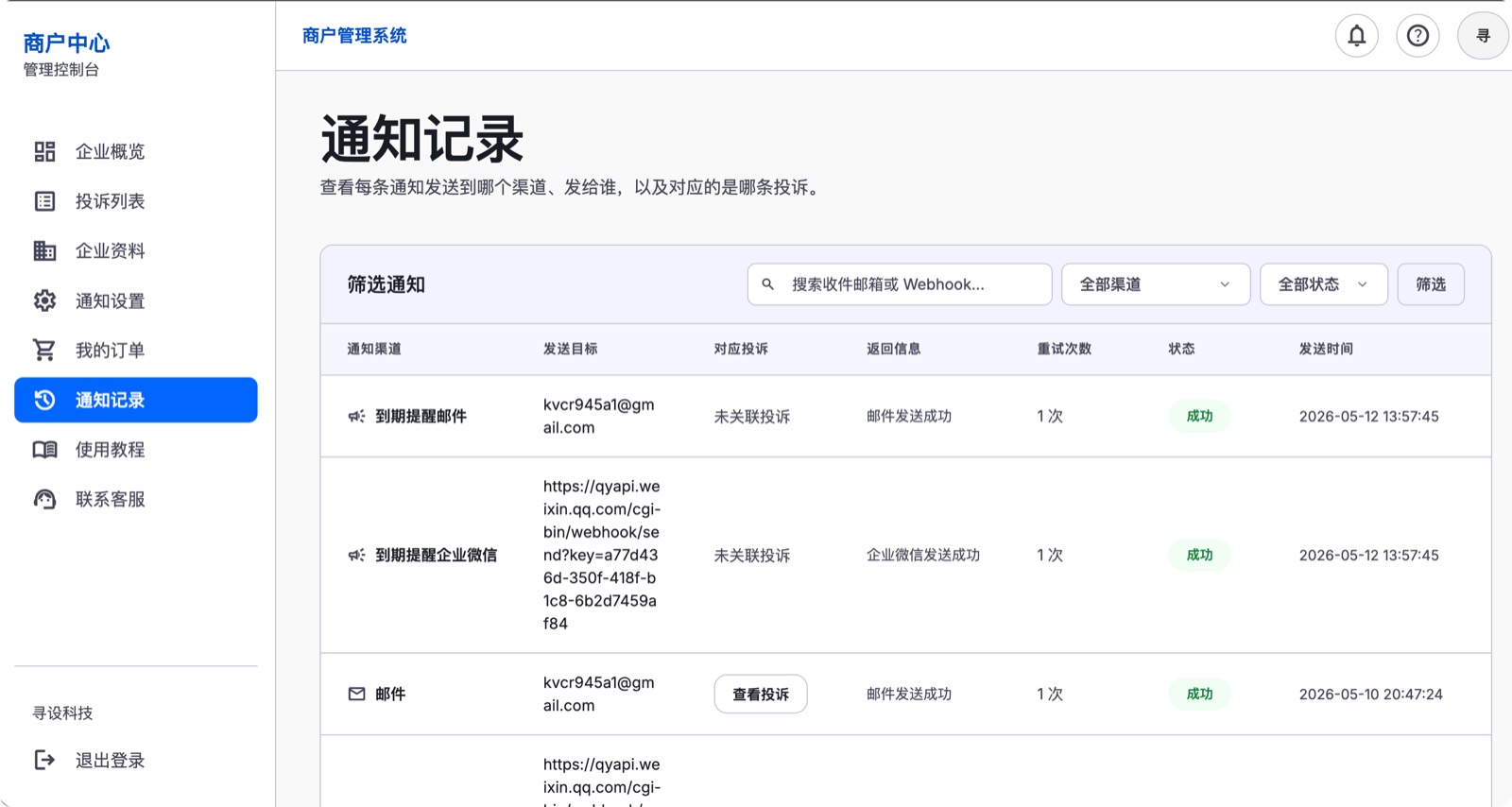Expand the 全部状态 status dropdown
The width and height of the screenshot is (1512, 807).
(1323, 284)
